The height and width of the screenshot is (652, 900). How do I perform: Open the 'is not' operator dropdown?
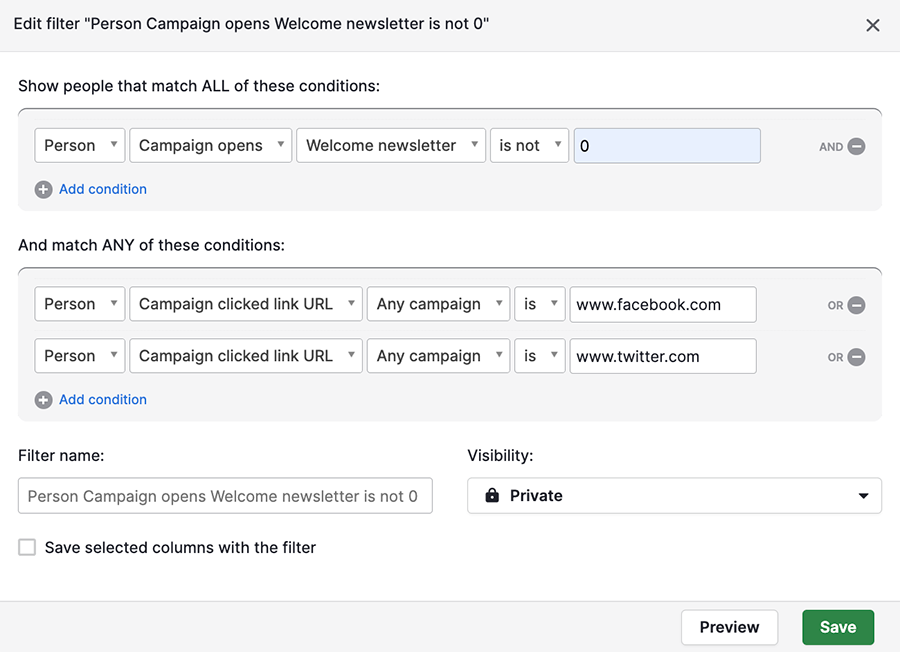coord(529,146)
